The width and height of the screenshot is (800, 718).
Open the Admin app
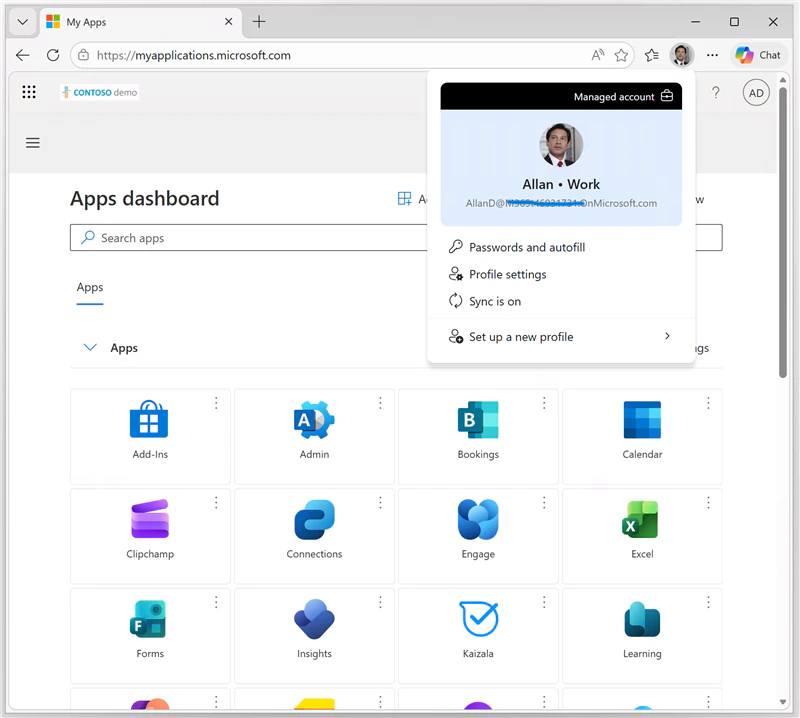314,436
